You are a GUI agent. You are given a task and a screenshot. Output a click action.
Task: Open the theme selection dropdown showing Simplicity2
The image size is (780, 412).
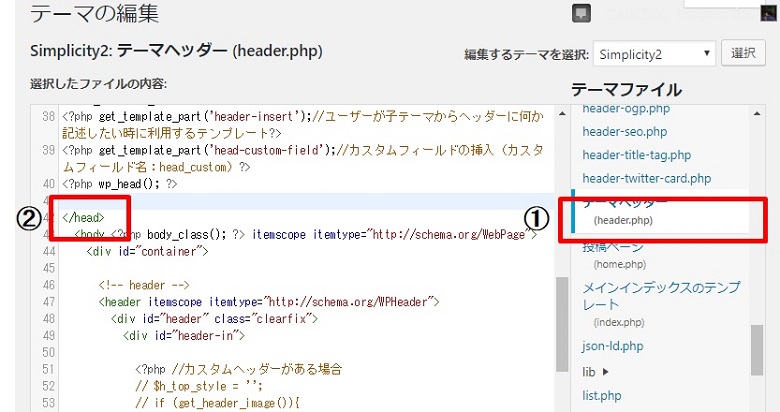click(654, 54)
